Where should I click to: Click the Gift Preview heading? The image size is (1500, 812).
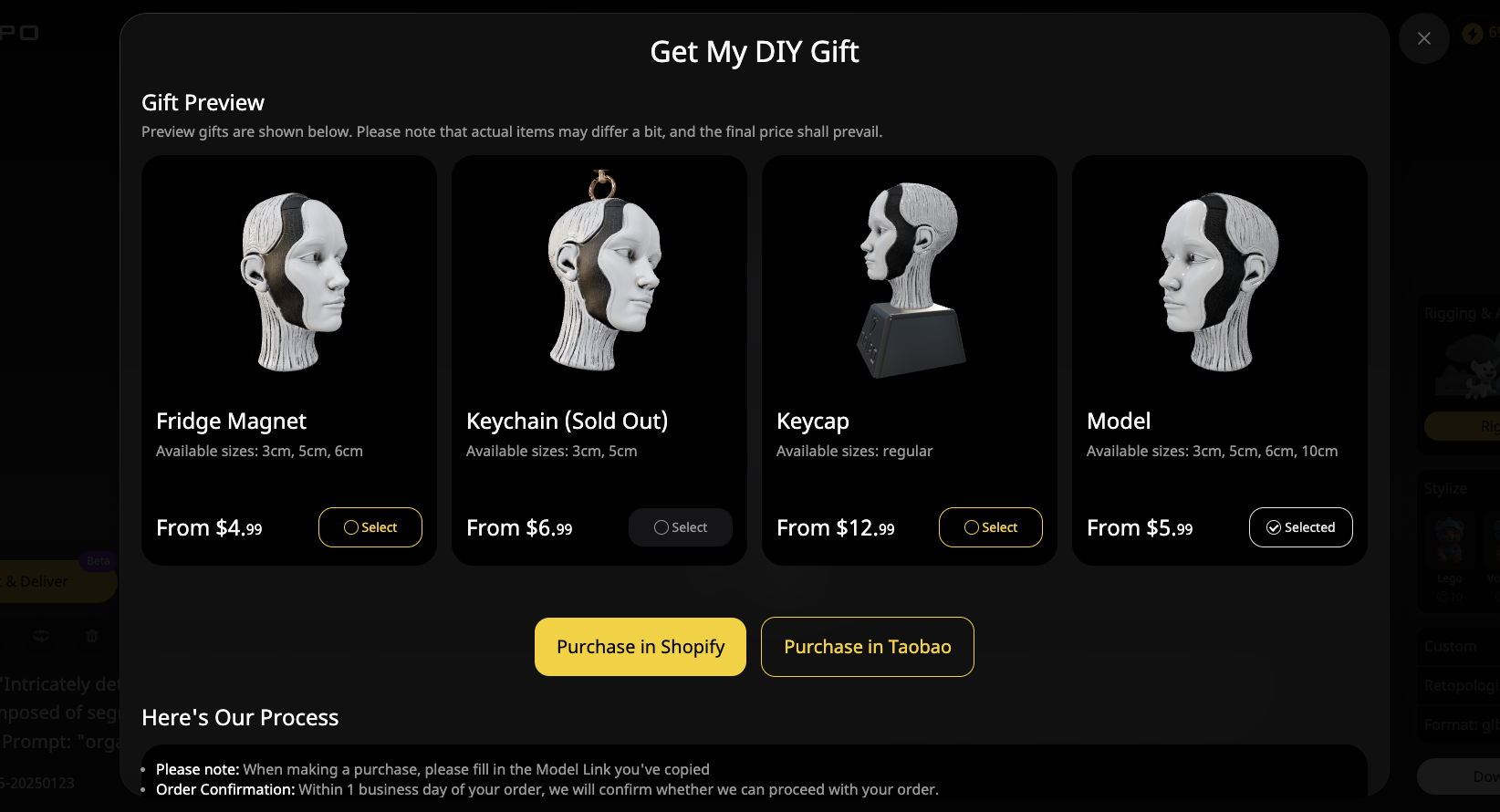pyautogui.click(x=203, y=102)
